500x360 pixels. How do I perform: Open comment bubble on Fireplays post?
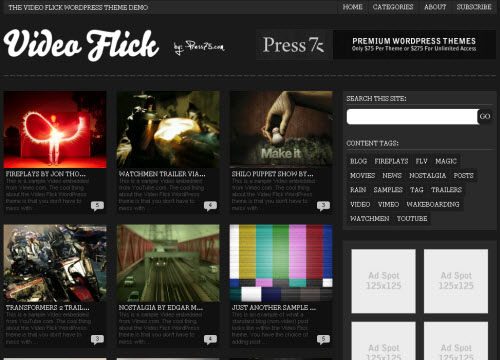click(97, 206)
